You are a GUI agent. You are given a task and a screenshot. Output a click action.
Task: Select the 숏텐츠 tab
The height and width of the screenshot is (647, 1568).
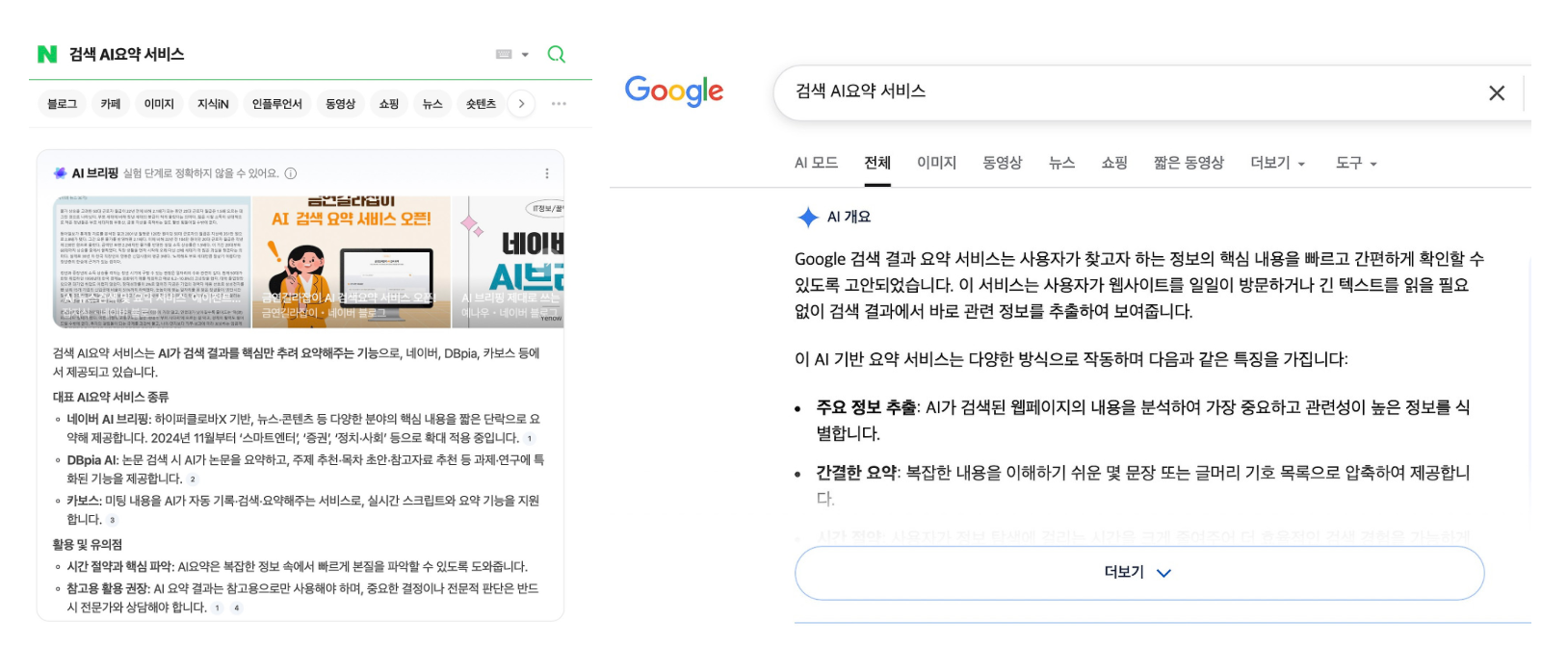pos(481,104)
